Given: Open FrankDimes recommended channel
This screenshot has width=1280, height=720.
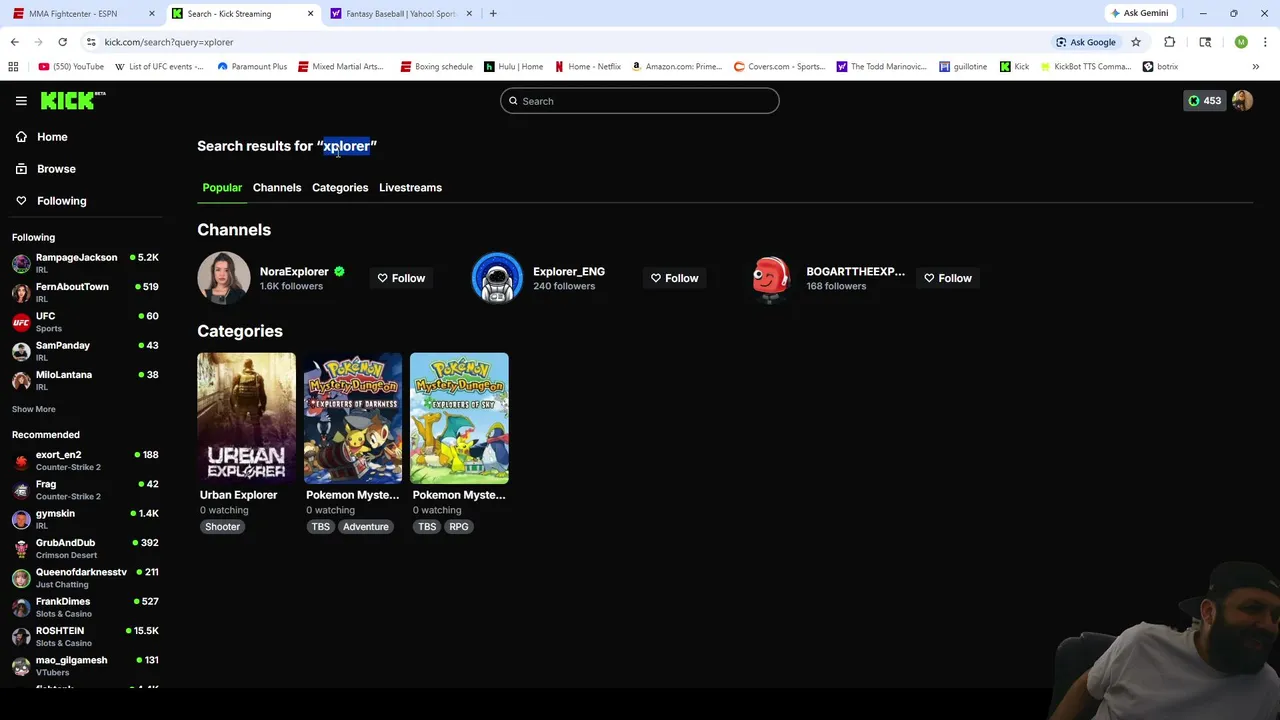Looking at the screenshot, I should pos(85,608).
